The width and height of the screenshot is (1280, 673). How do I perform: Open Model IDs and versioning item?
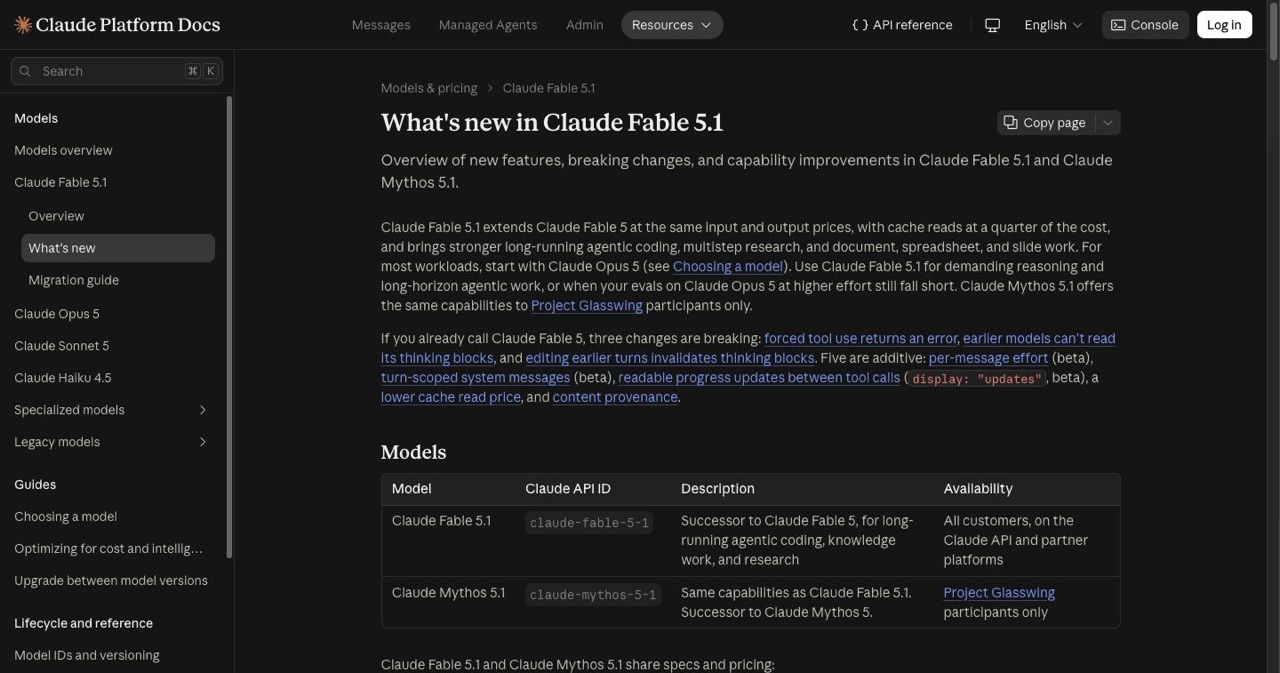pos(87,656)
